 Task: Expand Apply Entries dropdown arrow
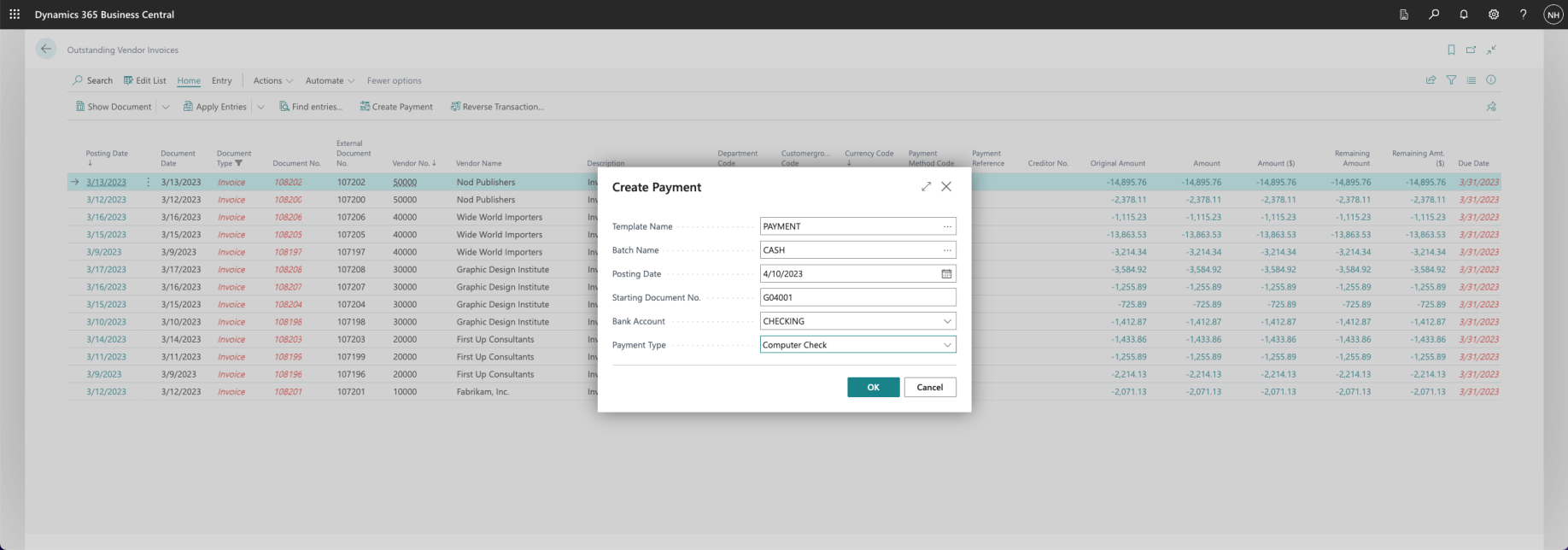click(260, 107)
